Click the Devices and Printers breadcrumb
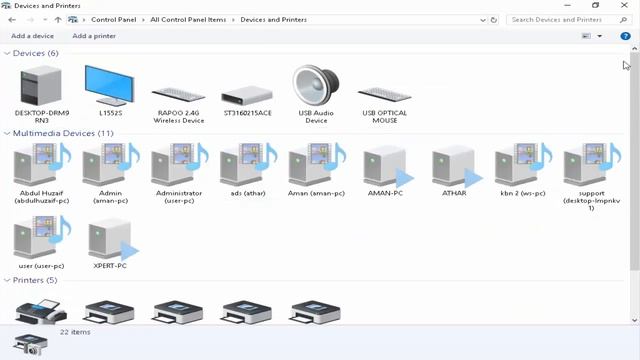 tap(273, 20)
